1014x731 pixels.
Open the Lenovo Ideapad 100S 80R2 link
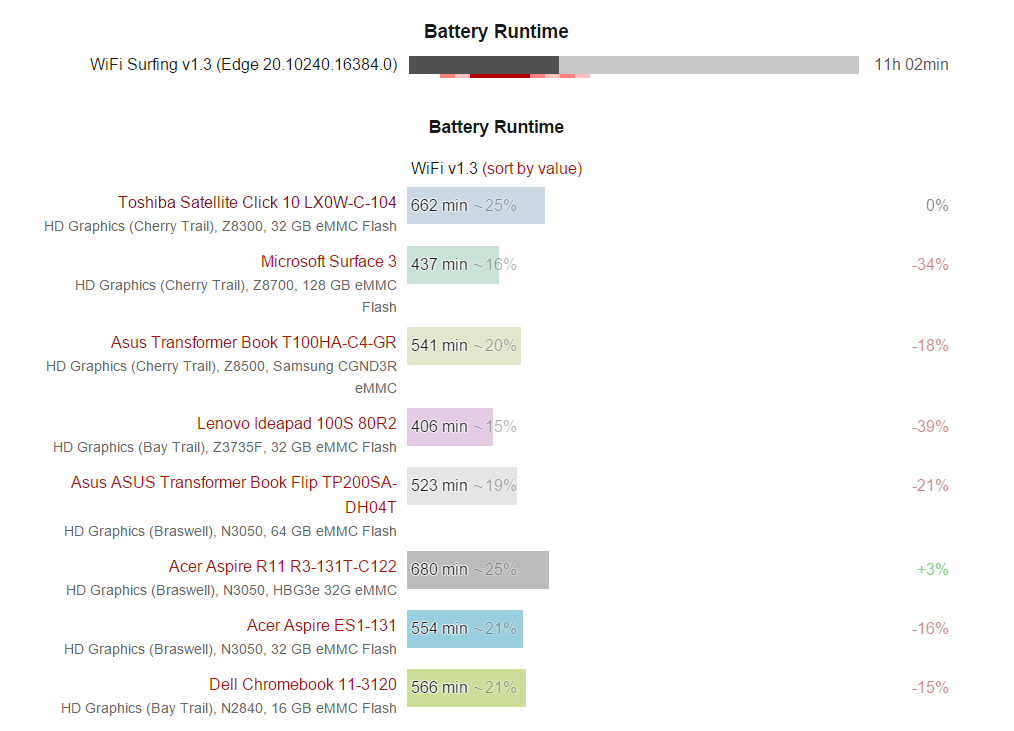point(297,423)
